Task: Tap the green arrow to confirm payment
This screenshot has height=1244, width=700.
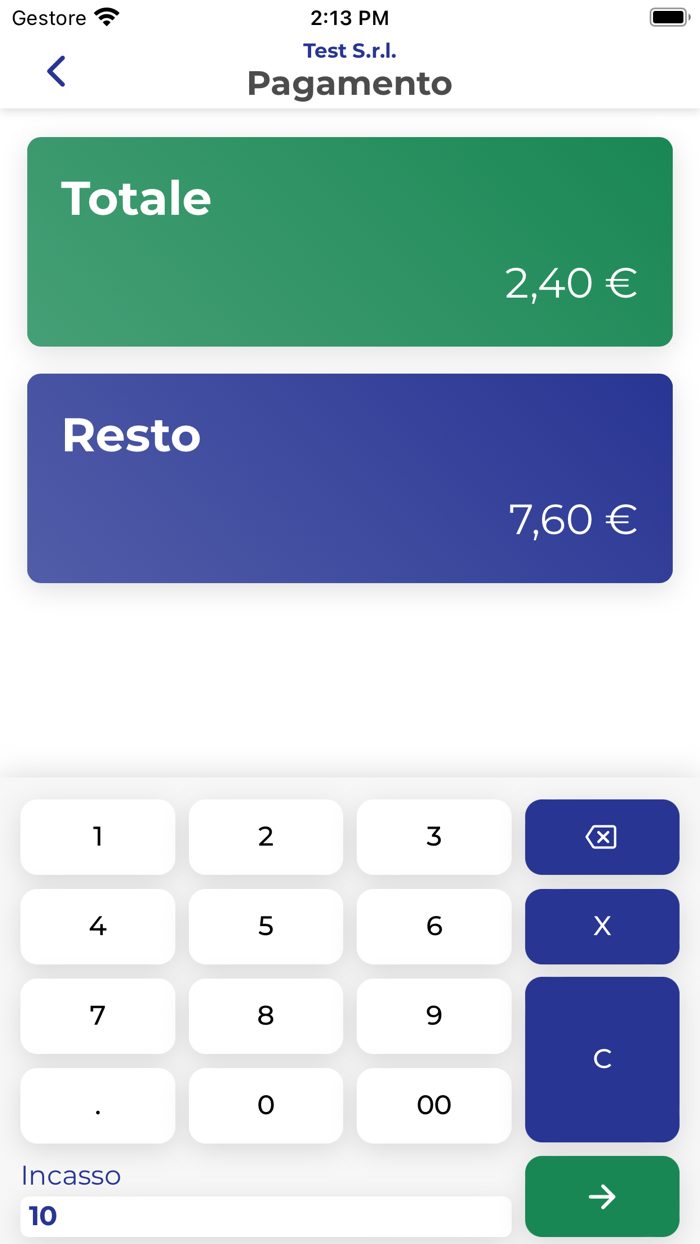Action: [x=601, y=1196]
